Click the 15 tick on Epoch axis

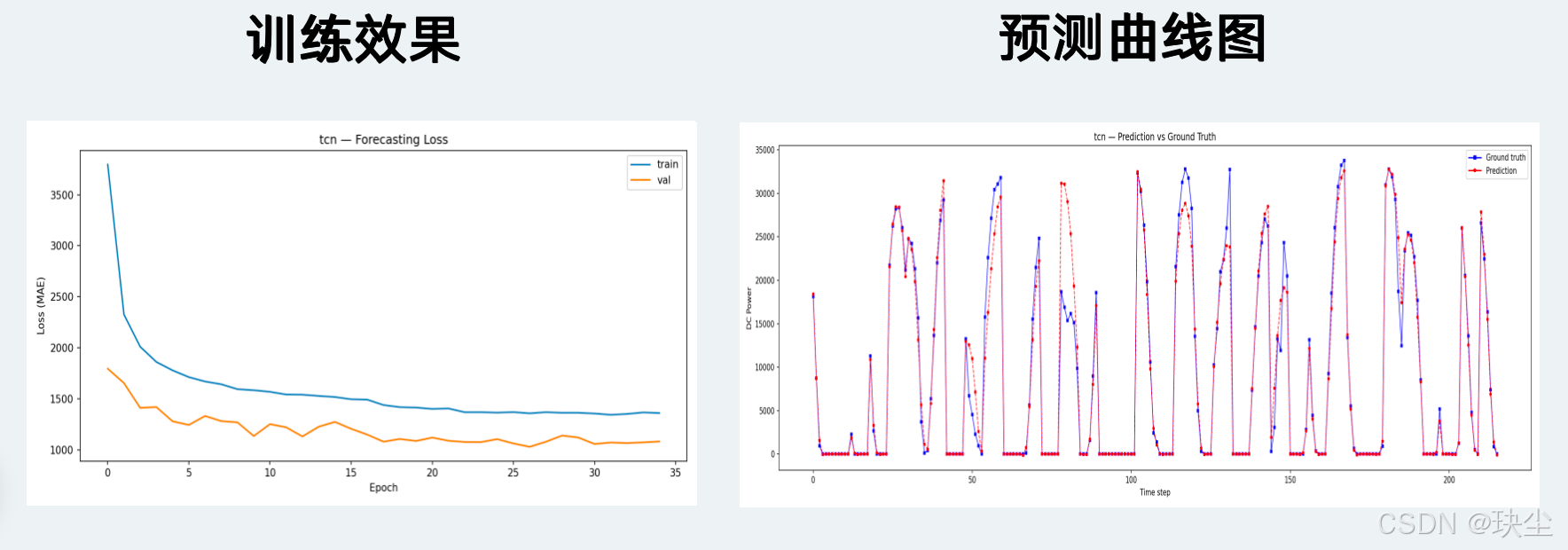(x=351, y=472)
